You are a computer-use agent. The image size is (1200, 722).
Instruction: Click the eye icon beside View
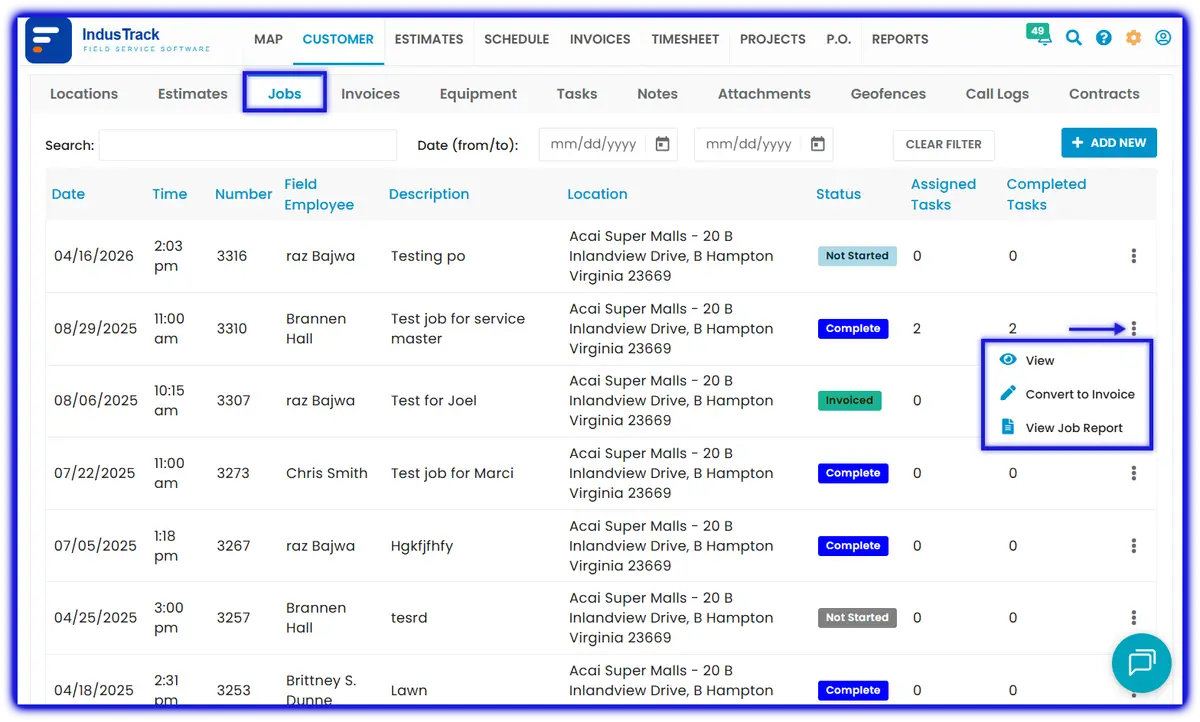[x=1008, y=360]
